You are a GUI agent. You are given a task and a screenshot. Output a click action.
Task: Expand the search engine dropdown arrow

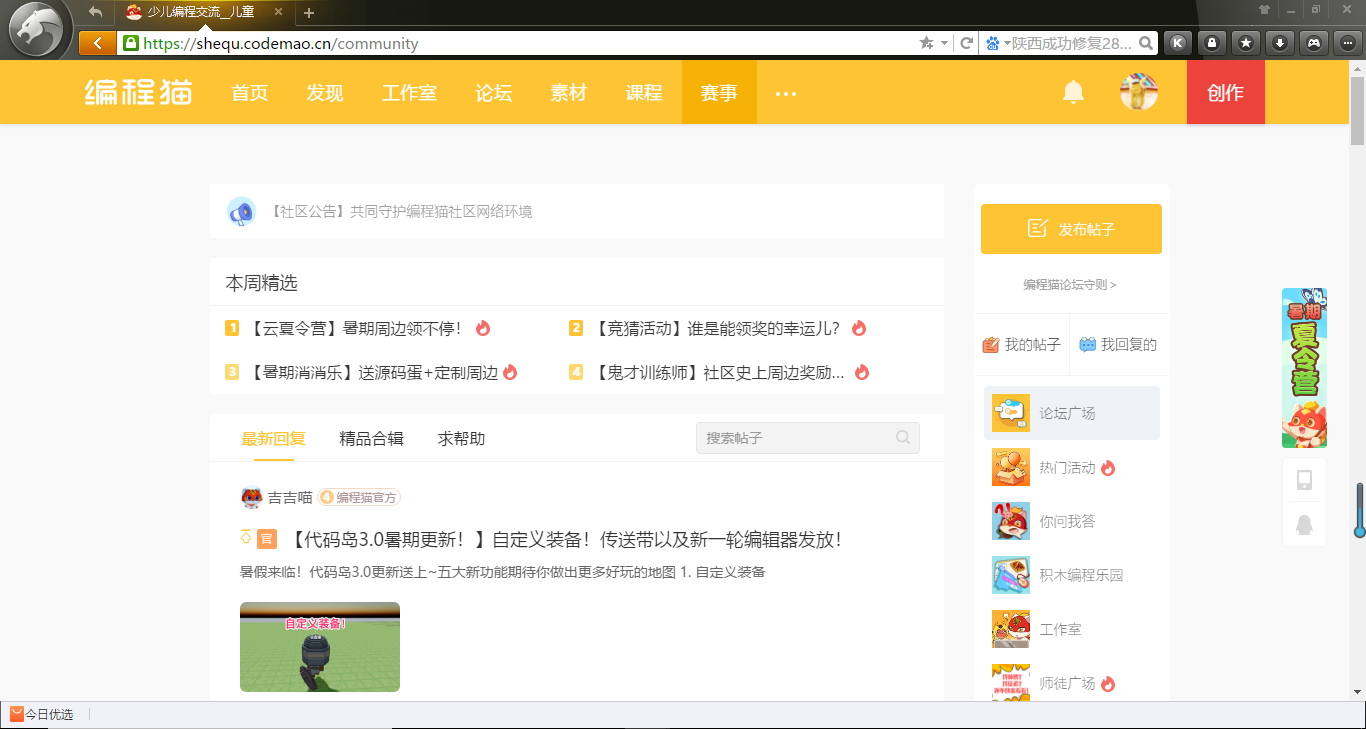[1007, 43]
